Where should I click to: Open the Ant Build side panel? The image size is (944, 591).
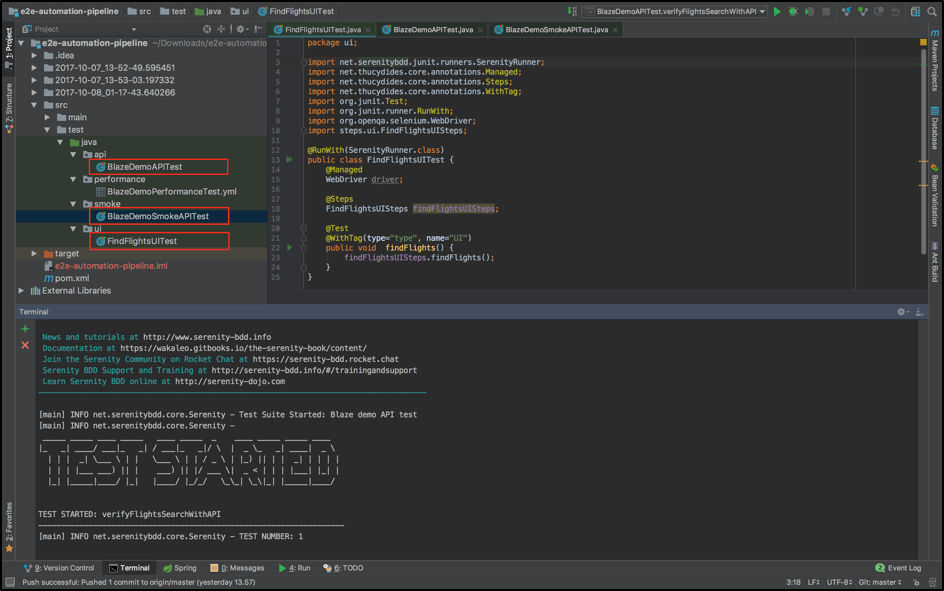[x=934, y=262]
